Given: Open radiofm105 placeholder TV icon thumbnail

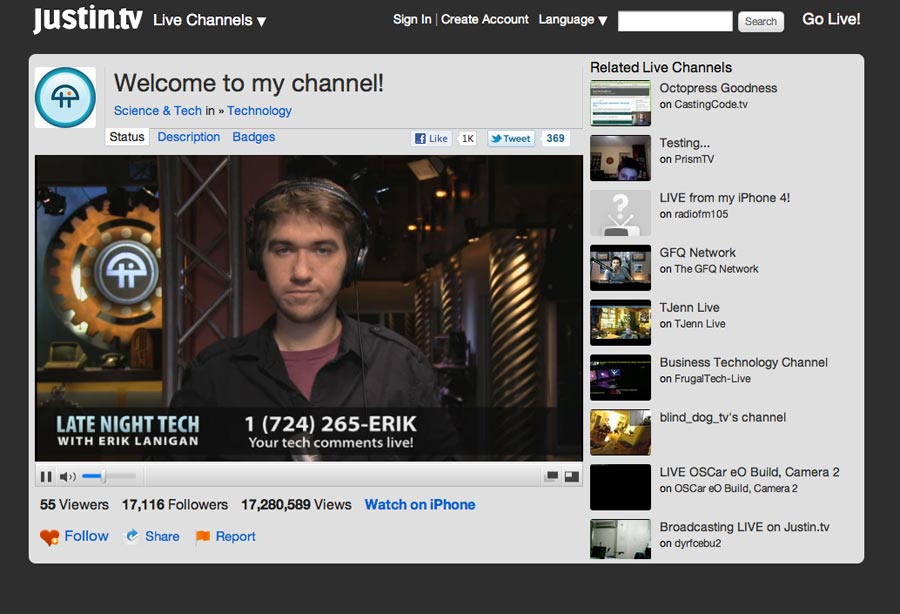Looking at the screenshot, I should click(x=620, y=213).
